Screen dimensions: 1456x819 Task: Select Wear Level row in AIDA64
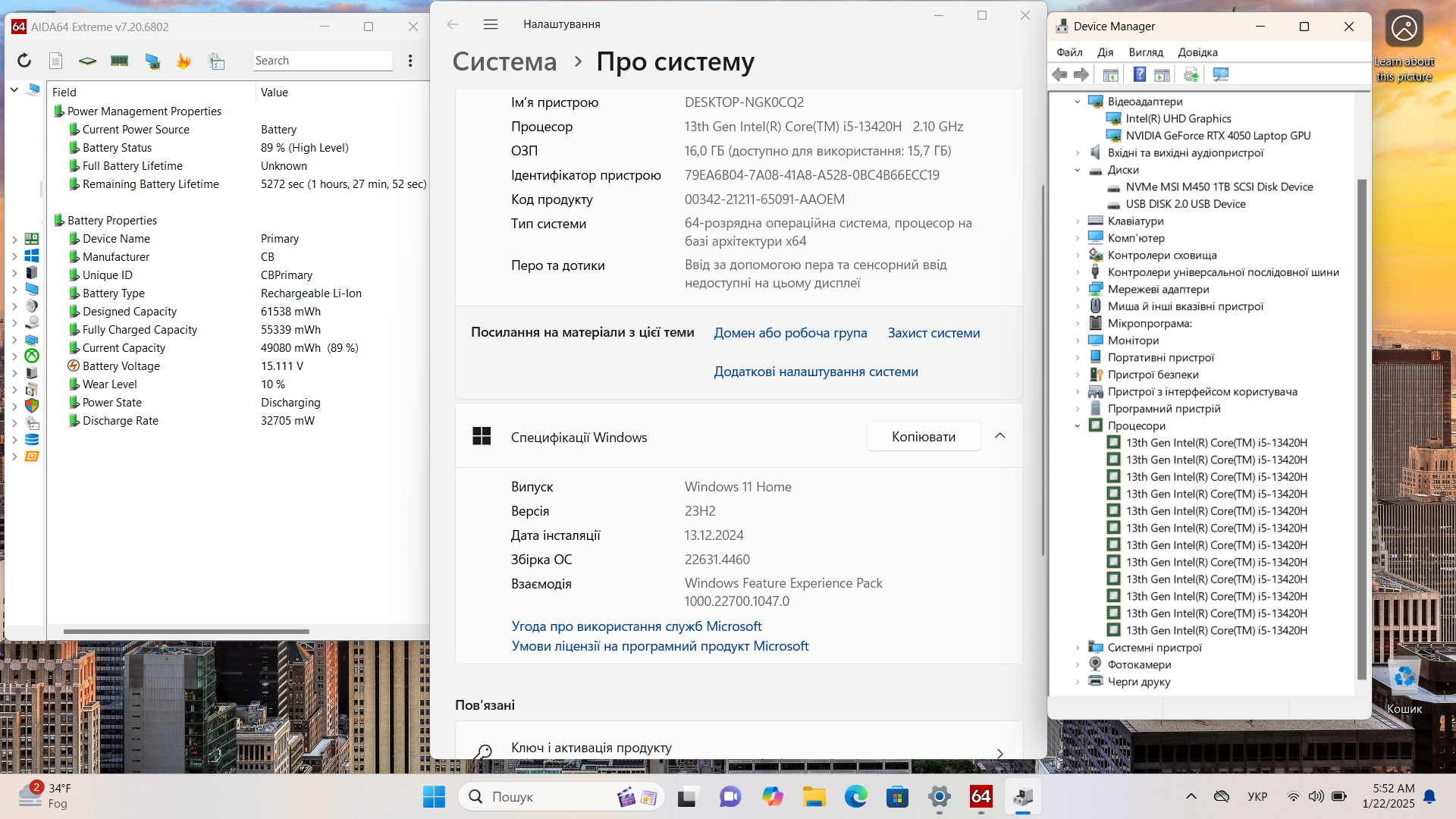tap(240, 384)
